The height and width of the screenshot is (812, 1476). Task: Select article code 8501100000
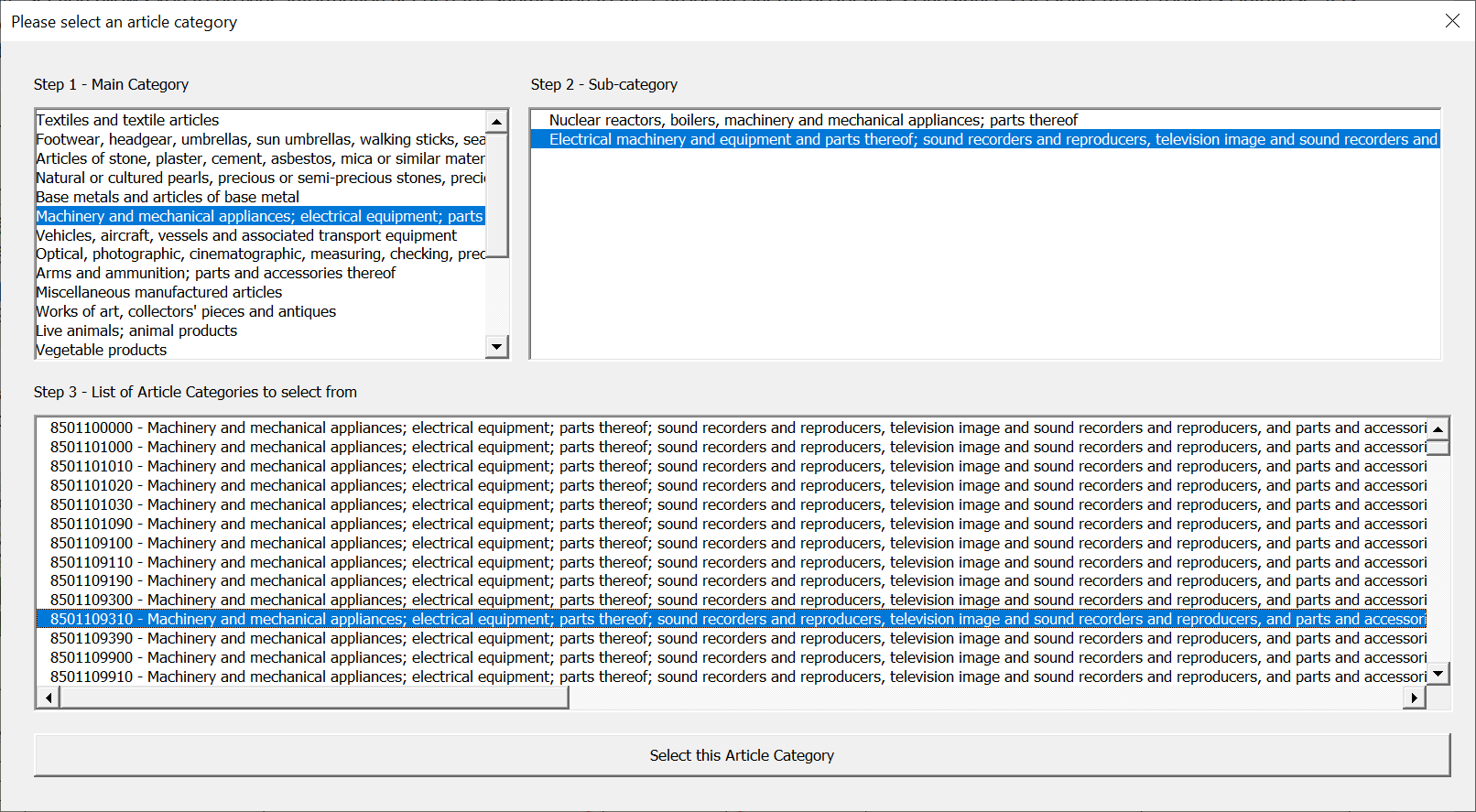(x=92, y=428)
